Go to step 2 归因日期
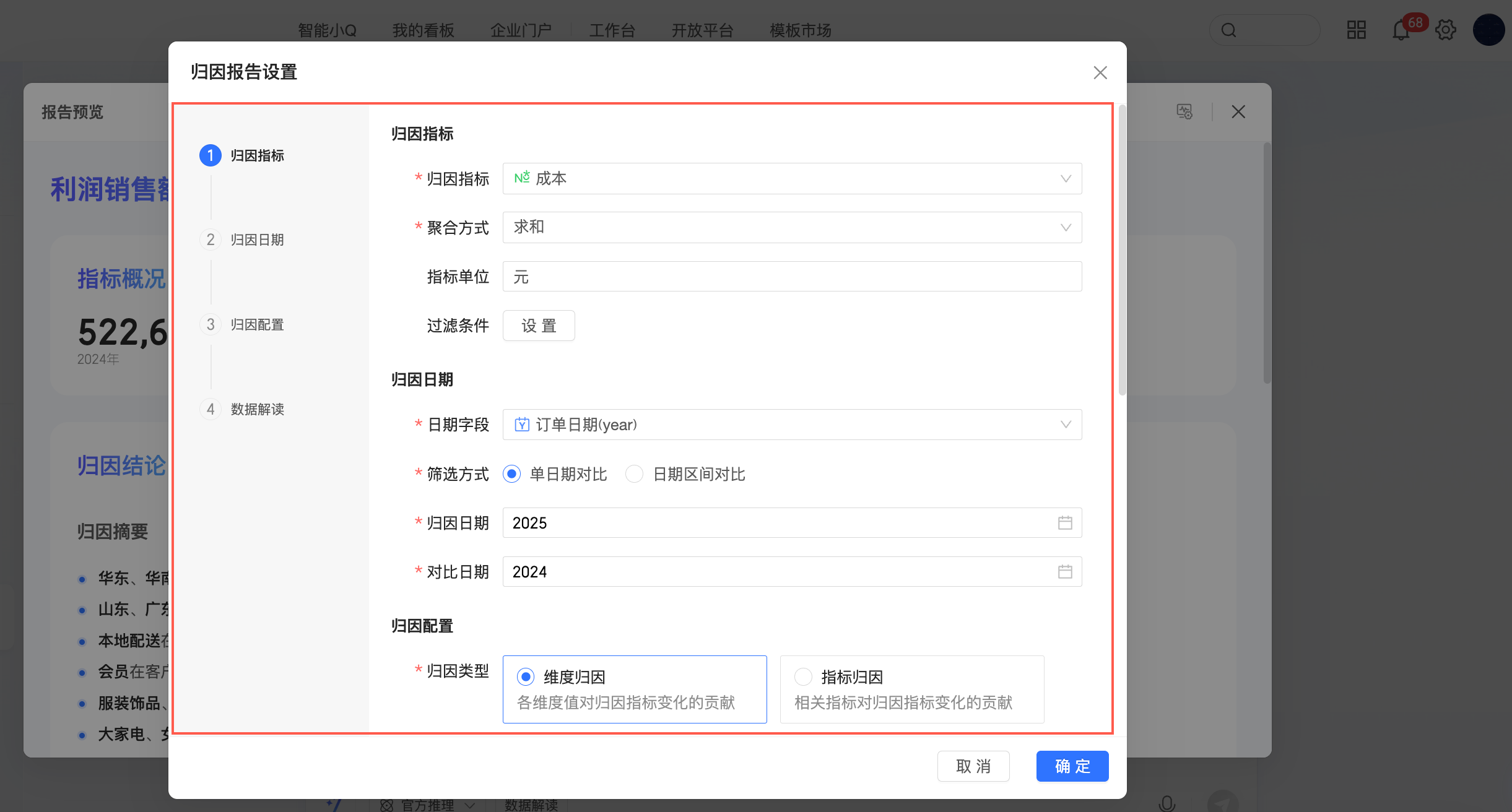 (x=256, y=240)
